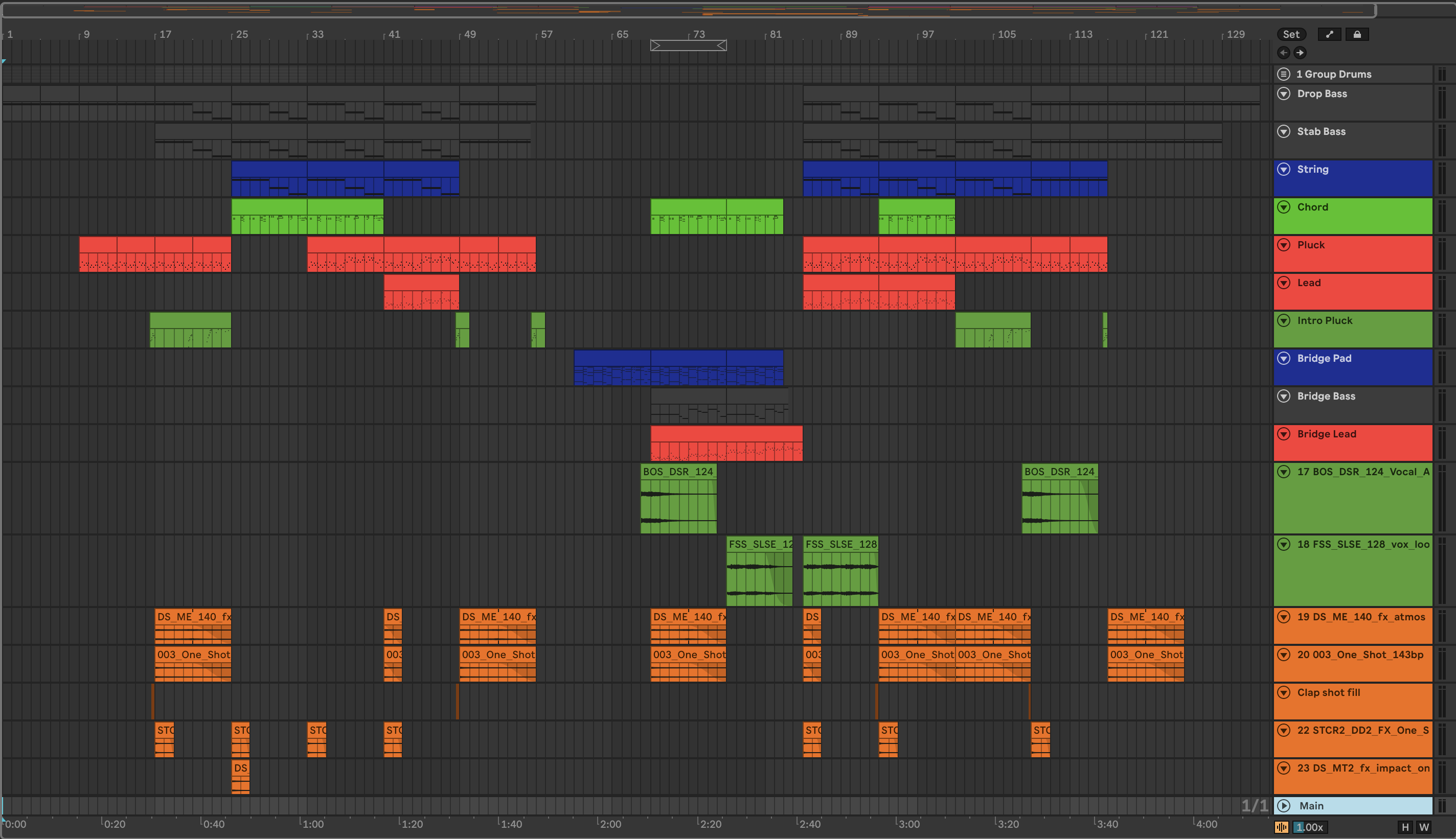Unfold the 1 Group Drums group icon
Image resolution: width=1456 pixels, height=839 pixels.
click(1284, 74)
